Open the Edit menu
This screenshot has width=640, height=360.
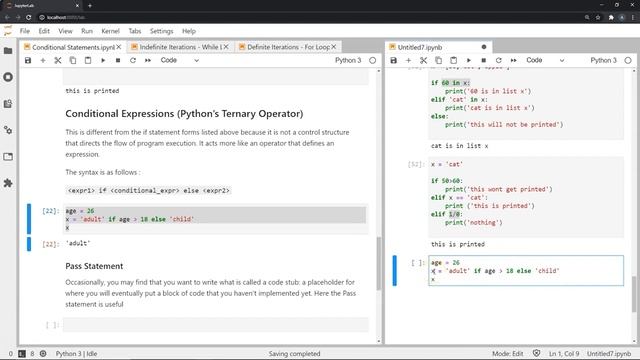44,31
